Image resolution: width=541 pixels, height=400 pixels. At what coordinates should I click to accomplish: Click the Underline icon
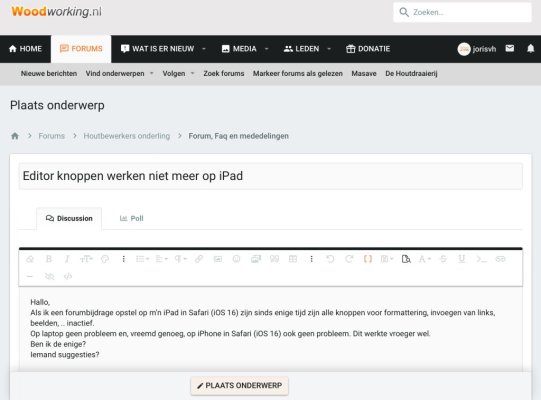pos(462,259)
